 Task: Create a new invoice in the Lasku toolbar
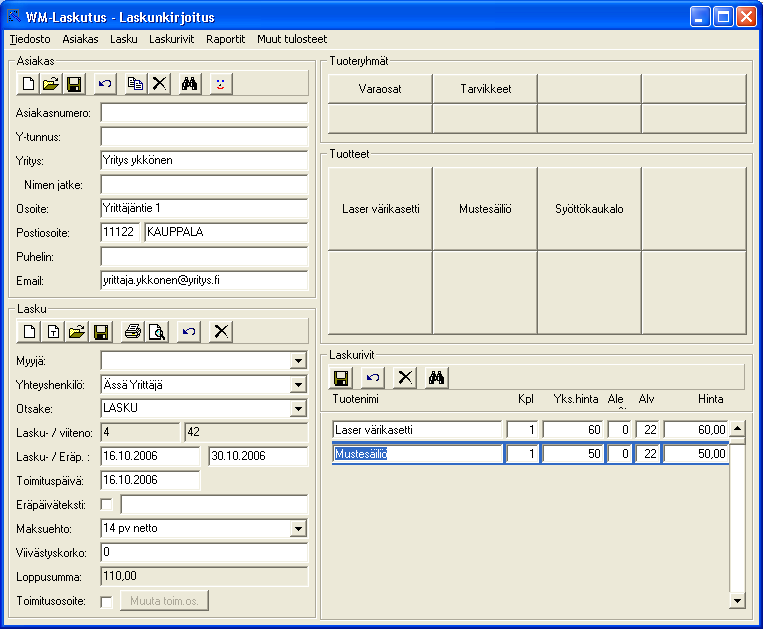coord(29,332)
